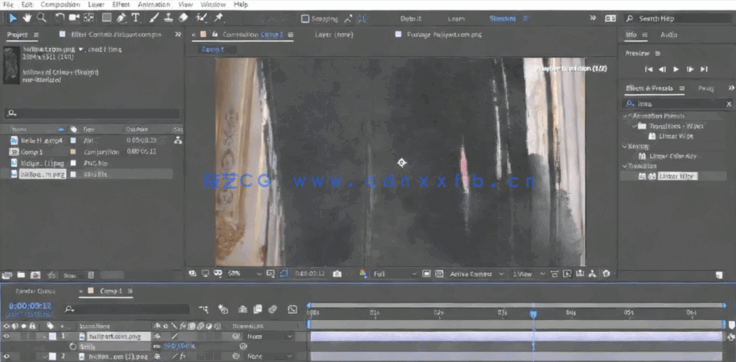Open the Standard workspace menu icon
Image resolution: width=736 pixels, height=362 pixels.
[x=526, y=19]
